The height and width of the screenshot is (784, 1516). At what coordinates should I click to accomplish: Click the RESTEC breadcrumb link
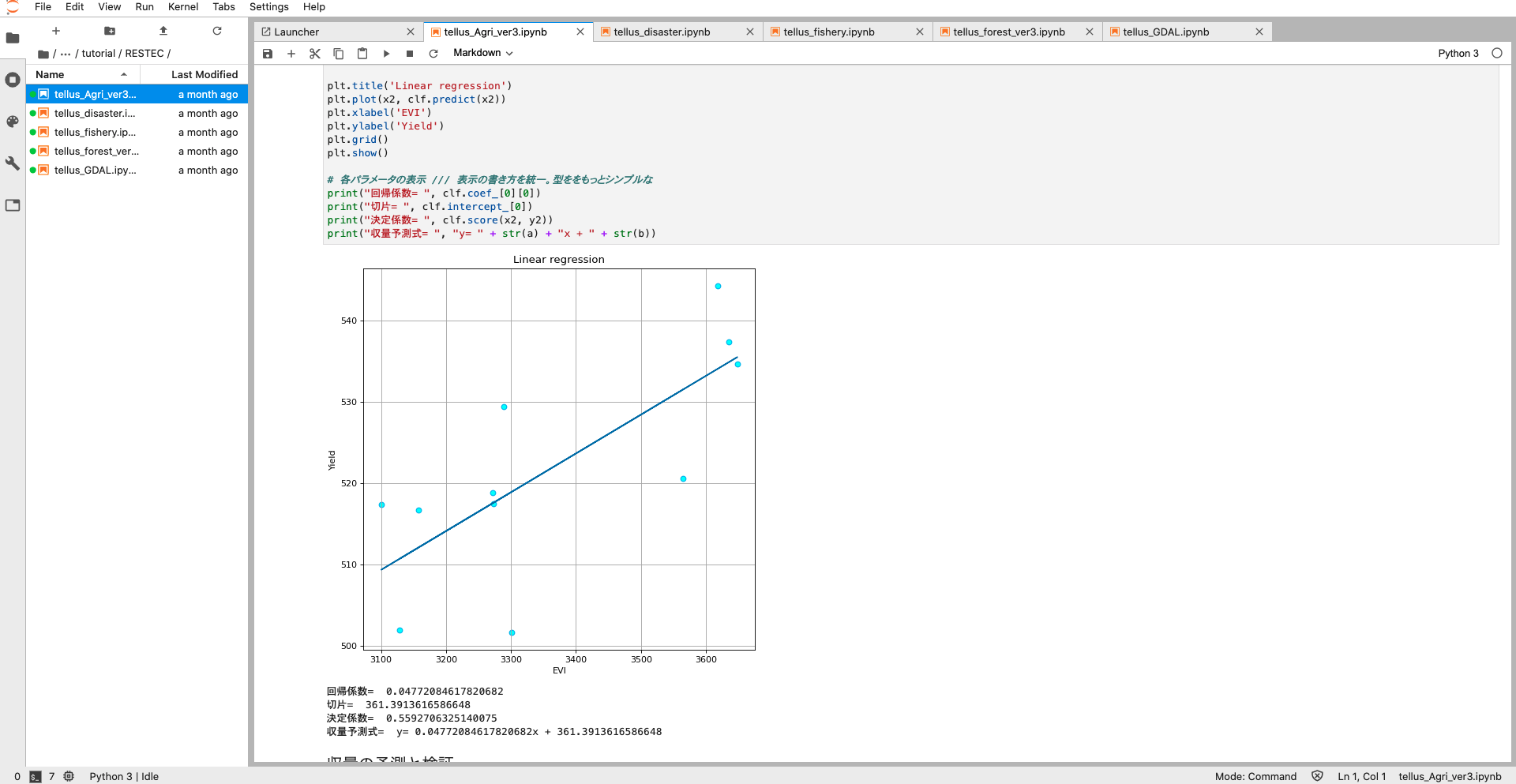144,54
